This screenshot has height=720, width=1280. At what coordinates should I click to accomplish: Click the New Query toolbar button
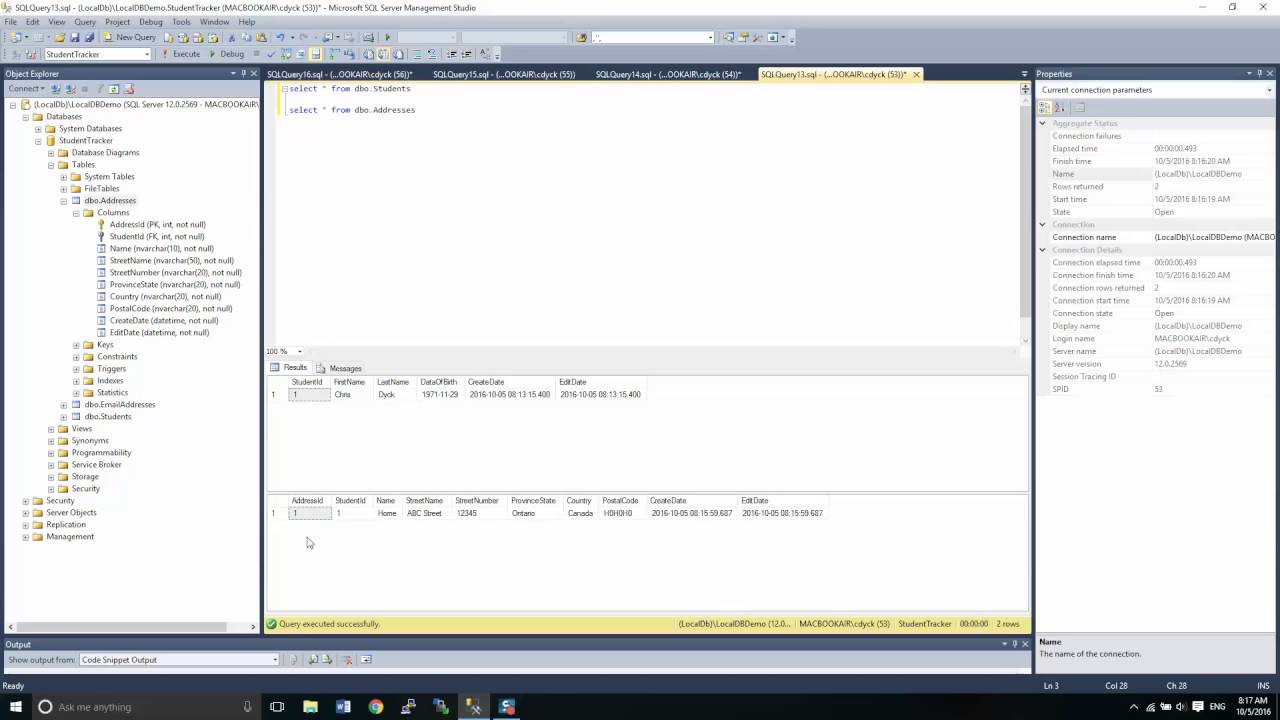tap(130, 37)
